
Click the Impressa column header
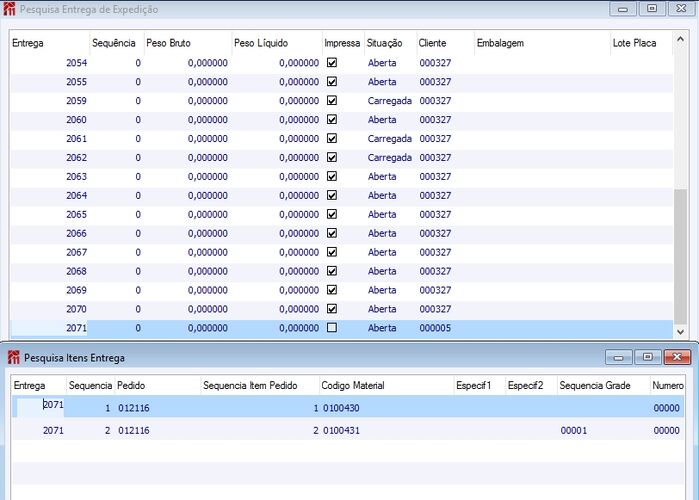click(x=343, y=43)
